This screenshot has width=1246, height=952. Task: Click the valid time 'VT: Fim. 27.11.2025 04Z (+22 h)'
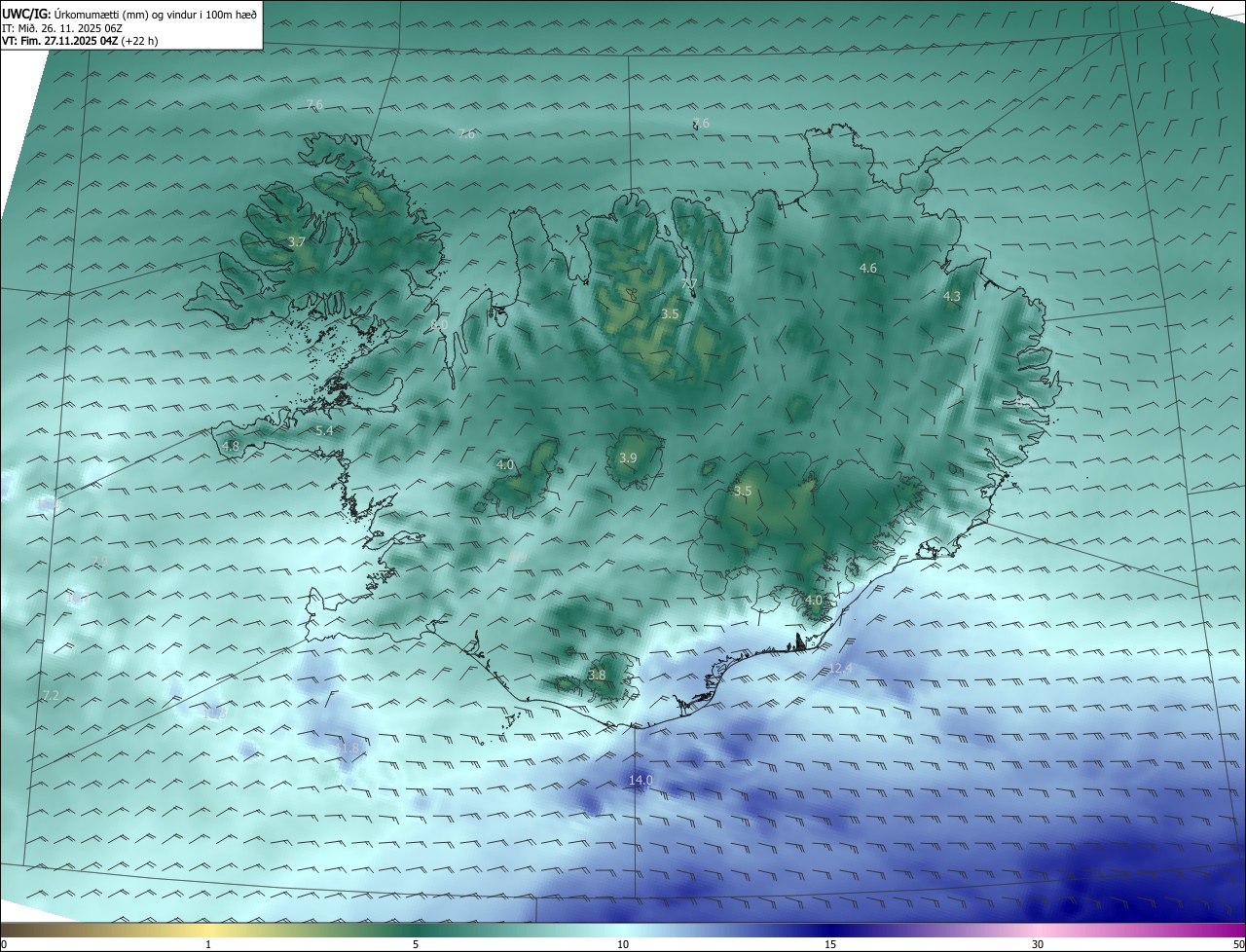pyautogui.click(x=80, y=41)
